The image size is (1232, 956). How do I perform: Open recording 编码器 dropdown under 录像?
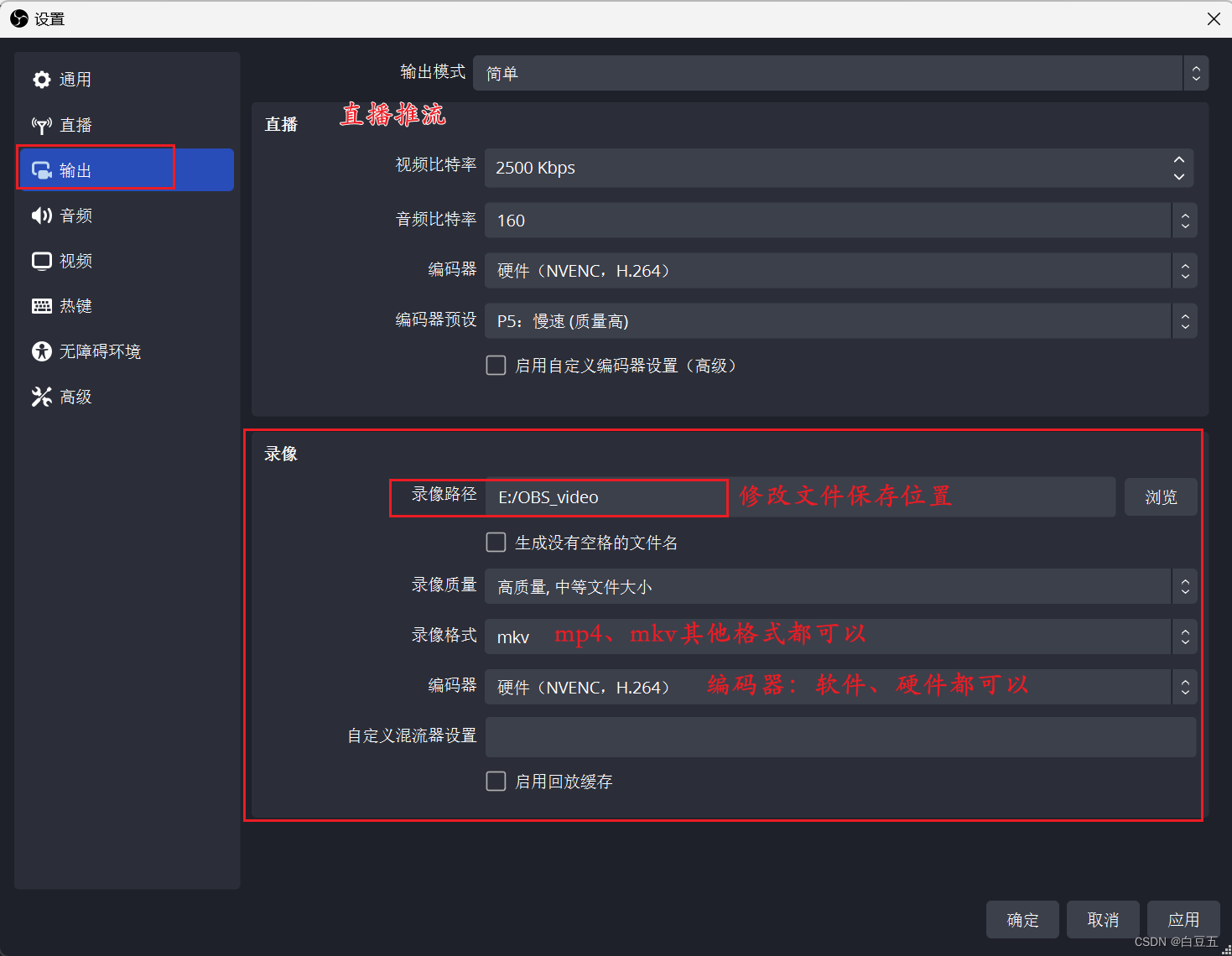tap(840, 687)
